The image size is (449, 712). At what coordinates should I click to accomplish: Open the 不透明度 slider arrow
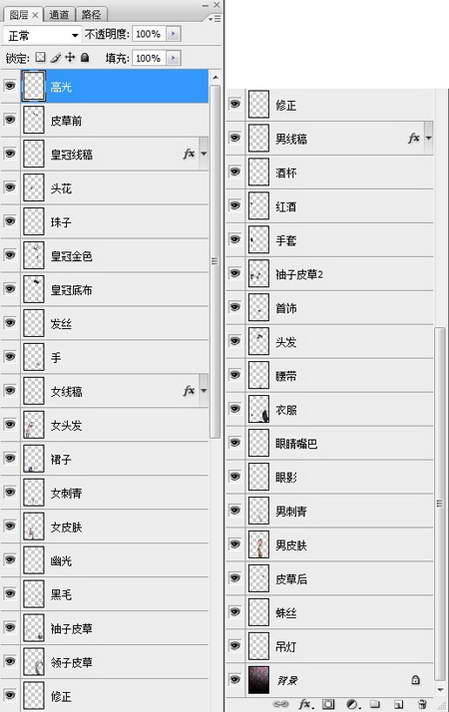[173, 34]
